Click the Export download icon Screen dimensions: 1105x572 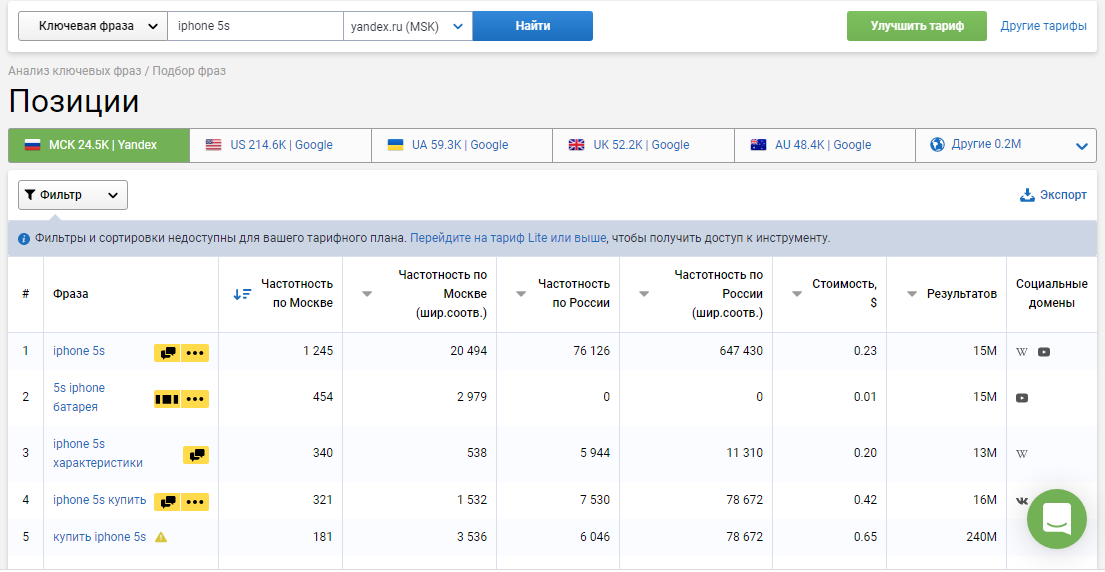[1027, 195]
